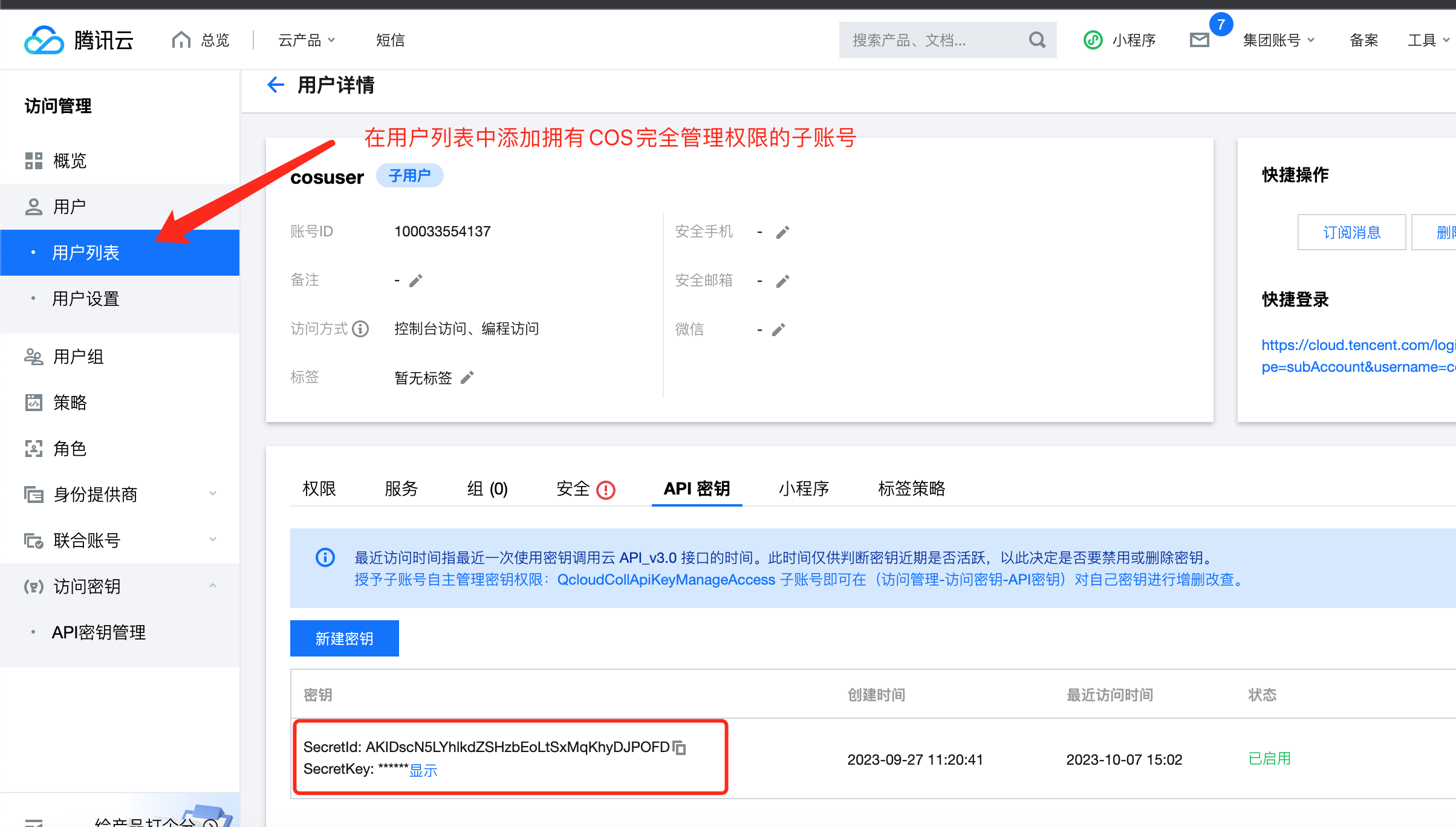1456x827 pixels.
Task: Edit the 备注 field pencil icon
Action: click(x=416, y=281)
